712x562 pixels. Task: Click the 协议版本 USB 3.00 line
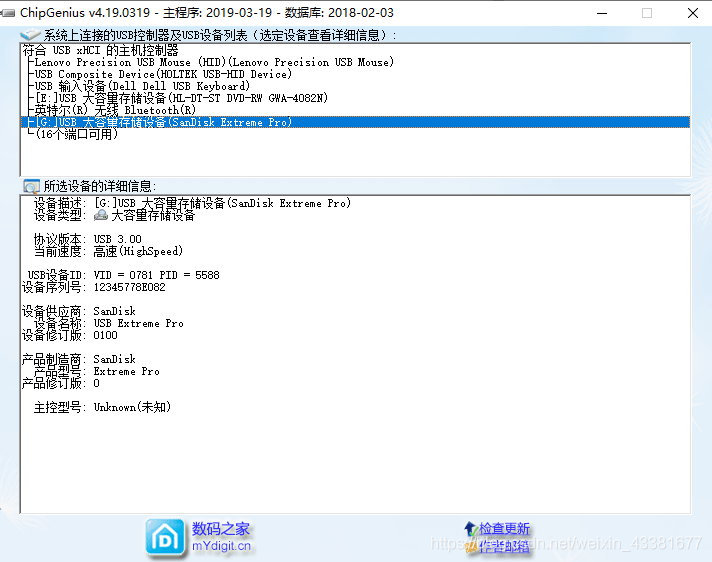coord(88,239)
